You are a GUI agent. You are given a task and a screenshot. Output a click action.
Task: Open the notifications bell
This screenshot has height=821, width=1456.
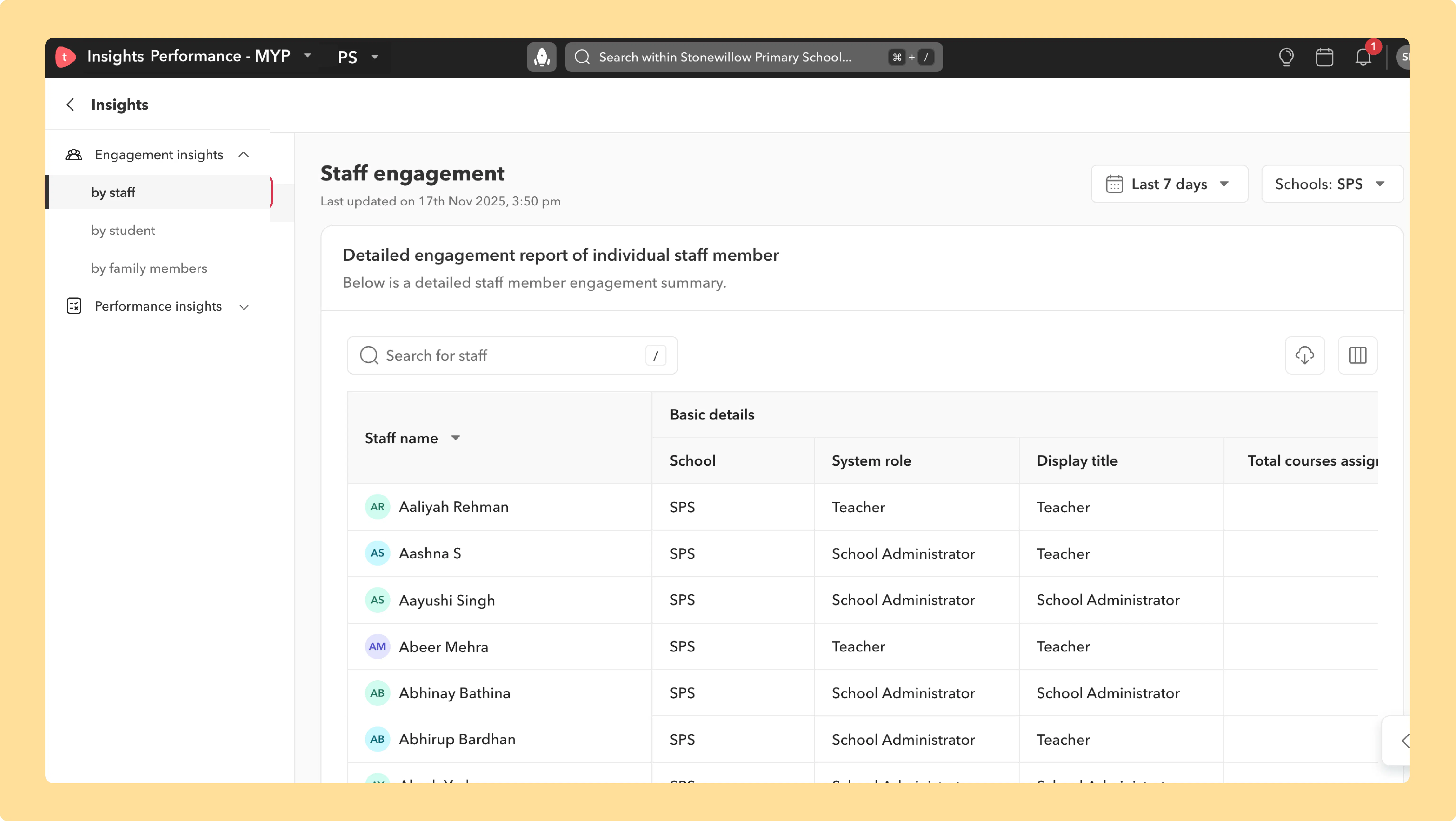point(1363,57)
